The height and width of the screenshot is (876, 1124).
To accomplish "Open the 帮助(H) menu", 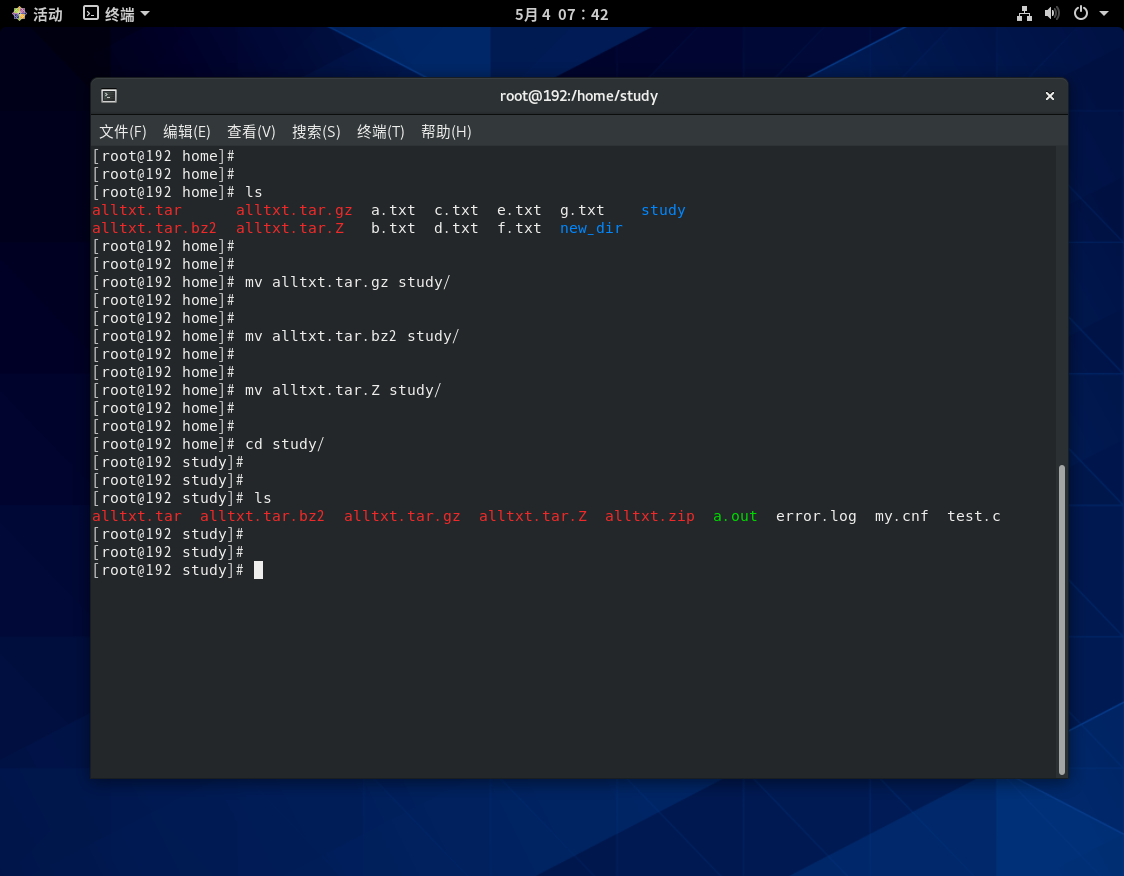I will coord(446,131).
